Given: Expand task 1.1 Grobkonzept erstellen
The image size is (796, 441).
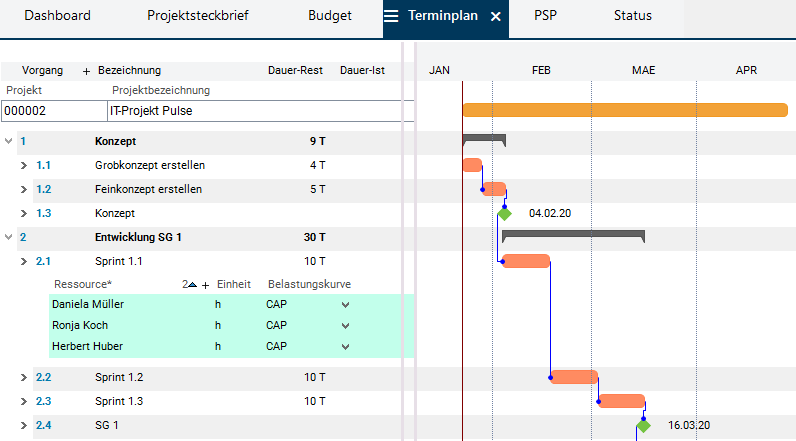Looking at the screenshot, I should click(x=24, y=166).
